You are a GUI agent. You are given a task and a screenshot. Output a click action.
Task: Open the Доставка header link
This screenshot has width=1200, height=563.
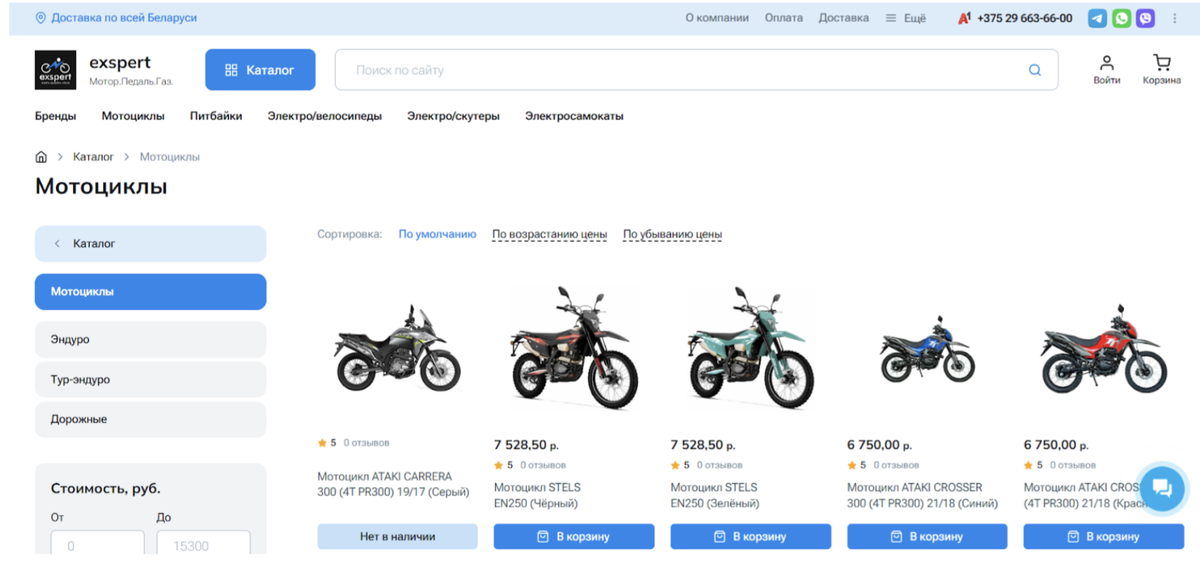tap(844, 18)
